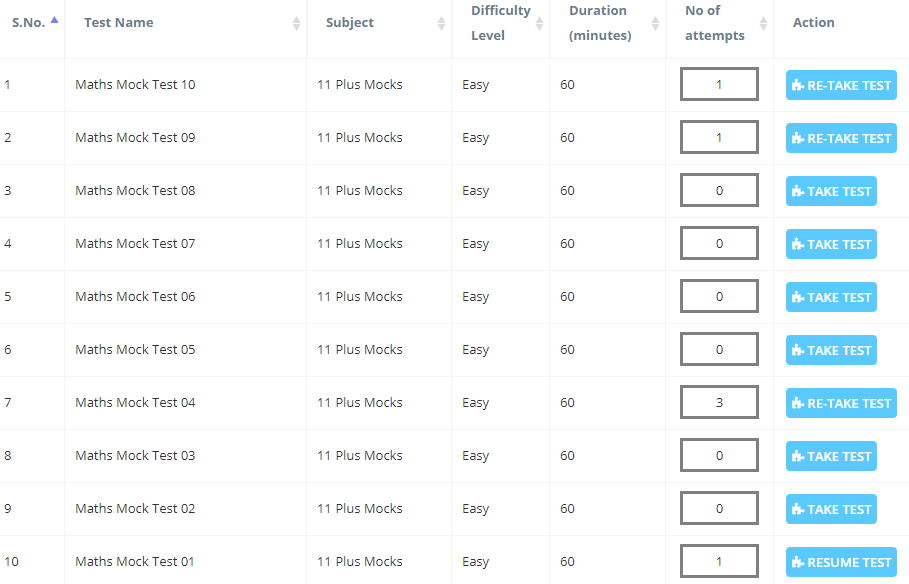Sort table by S.No. arrow icon
909x584 pixels.
click(x=54, y=20)
